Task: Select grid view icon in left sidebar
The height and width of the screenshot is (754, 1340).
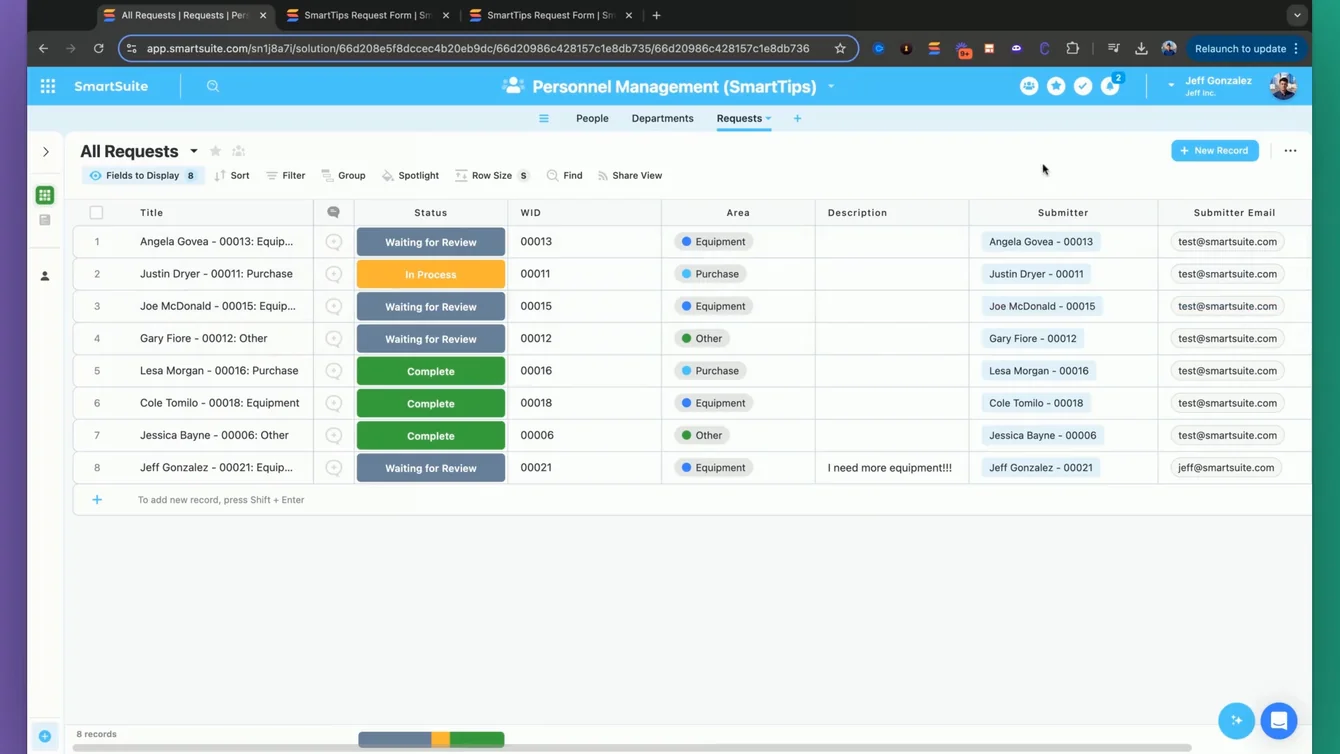Action: click(45, 195)
